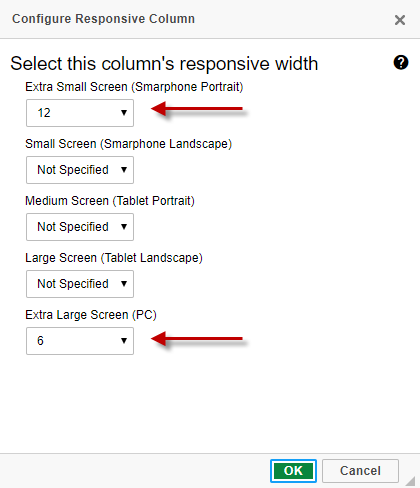
Task: Expand the Large Screen Not Specified dropdown
Action: click(x=80, y=284)
